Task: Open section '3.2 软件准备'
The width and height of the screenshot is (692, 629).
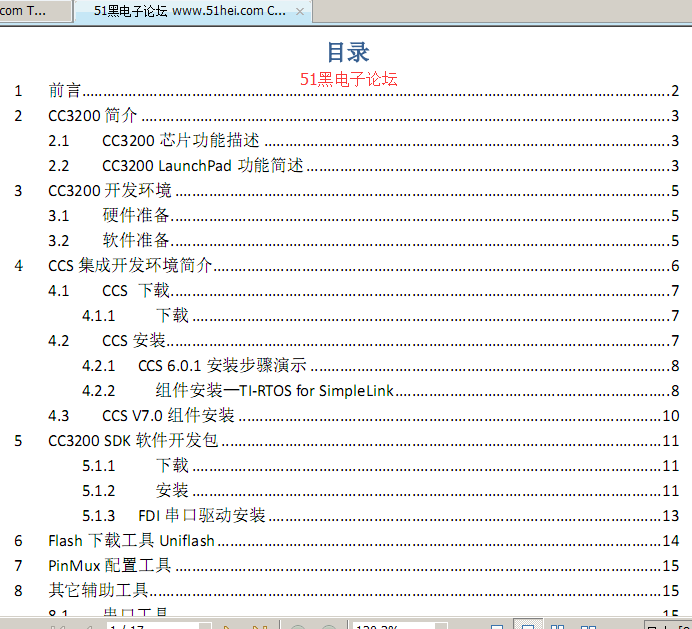Action: 364,241
